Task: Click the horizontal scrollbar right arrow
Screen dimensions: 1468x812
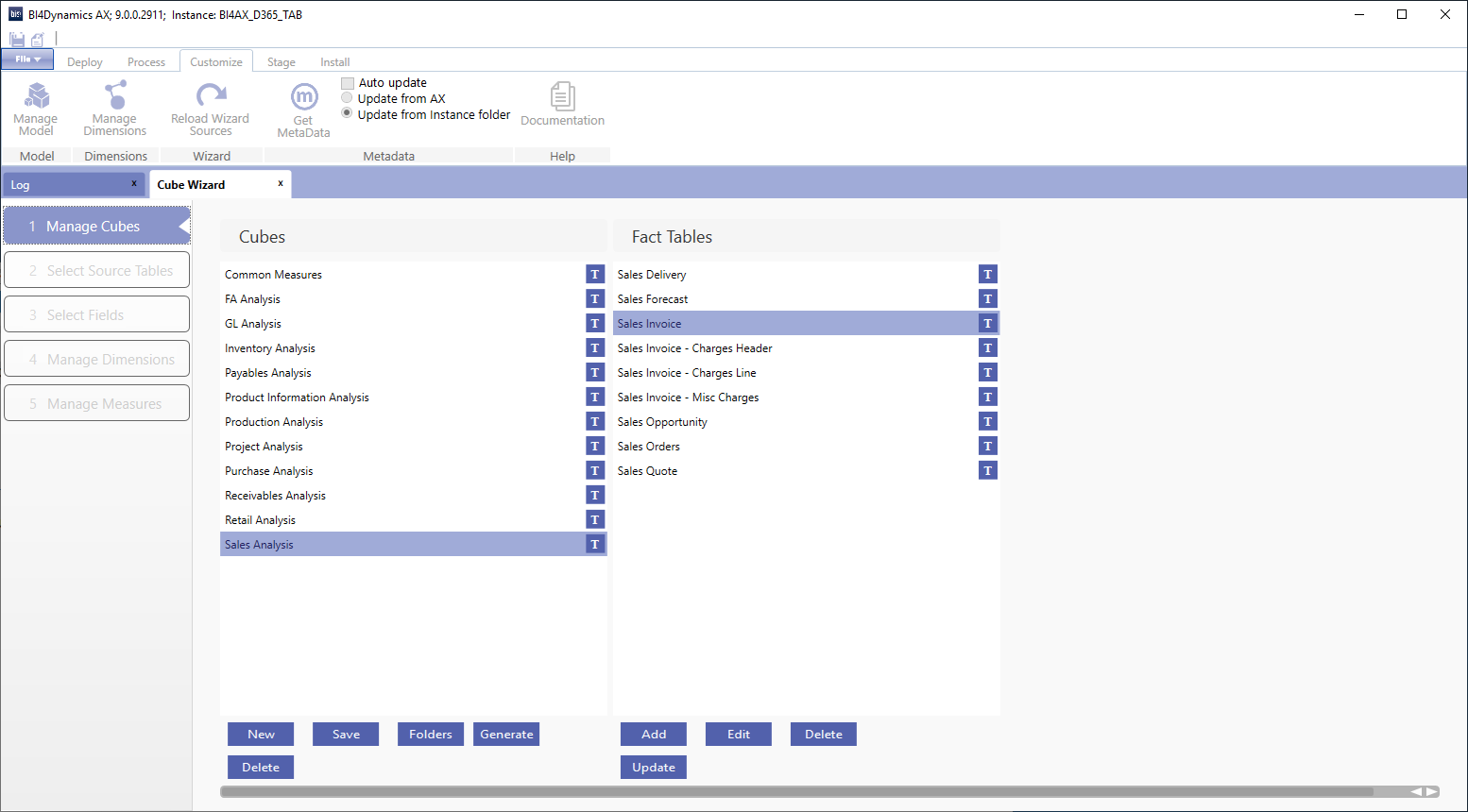Action: (x=1432, y=792)
